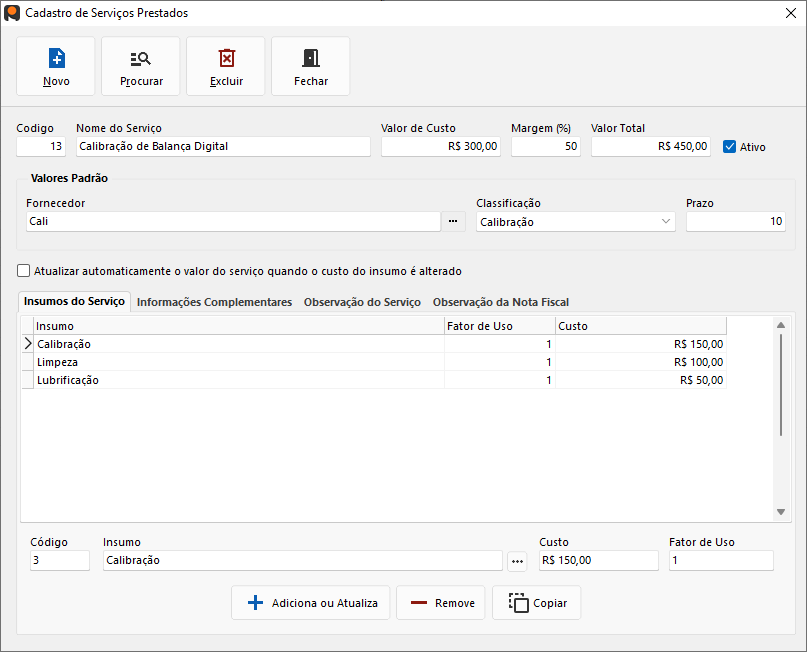This screenshot has width=807, height=652.
Task: Open the Observação do Serviço tab
Action: (362, 302)
